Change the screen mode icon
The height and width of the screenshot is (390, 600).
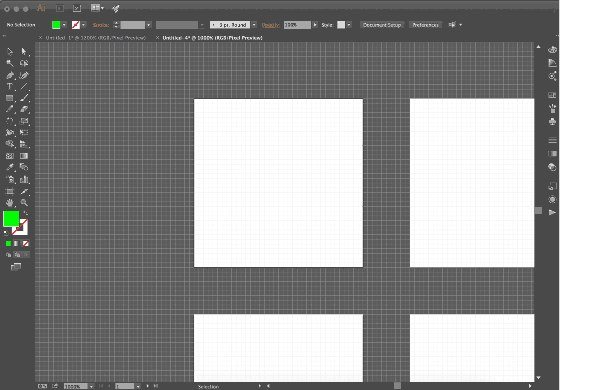coord(16,266)
